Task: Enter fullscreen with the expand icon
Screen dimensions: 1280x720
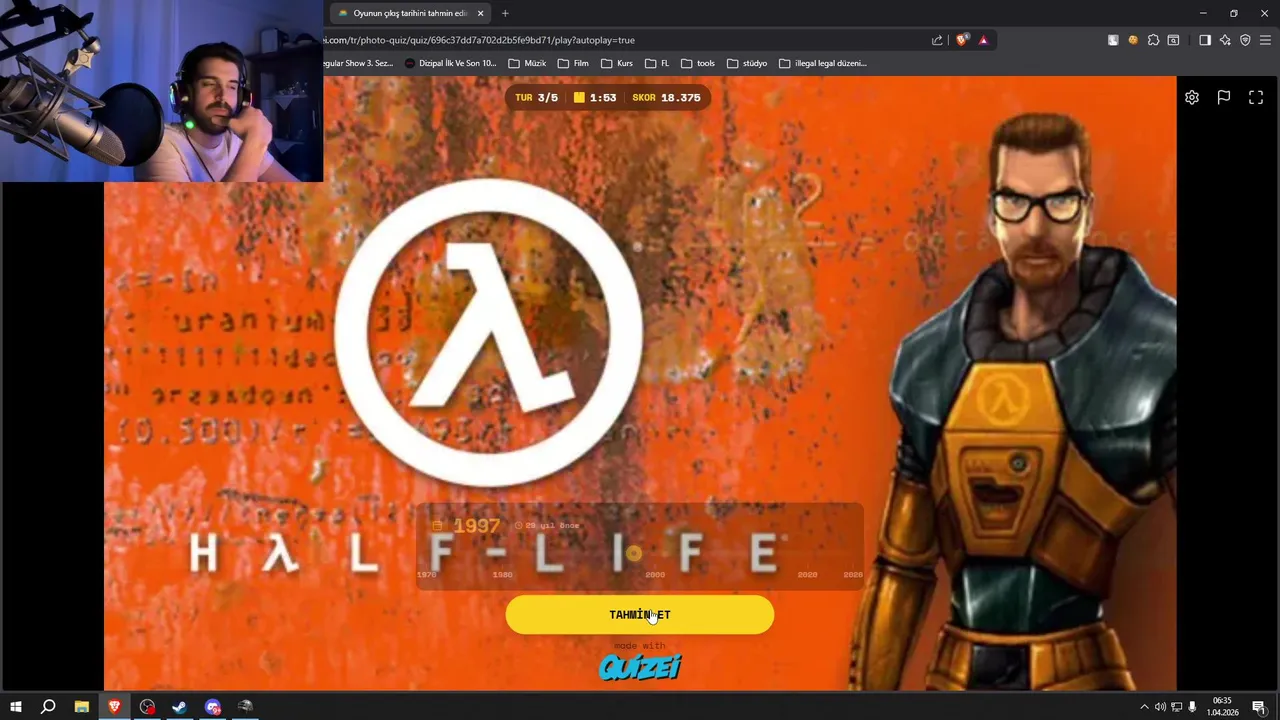Action: click(x=1256, y=97)
